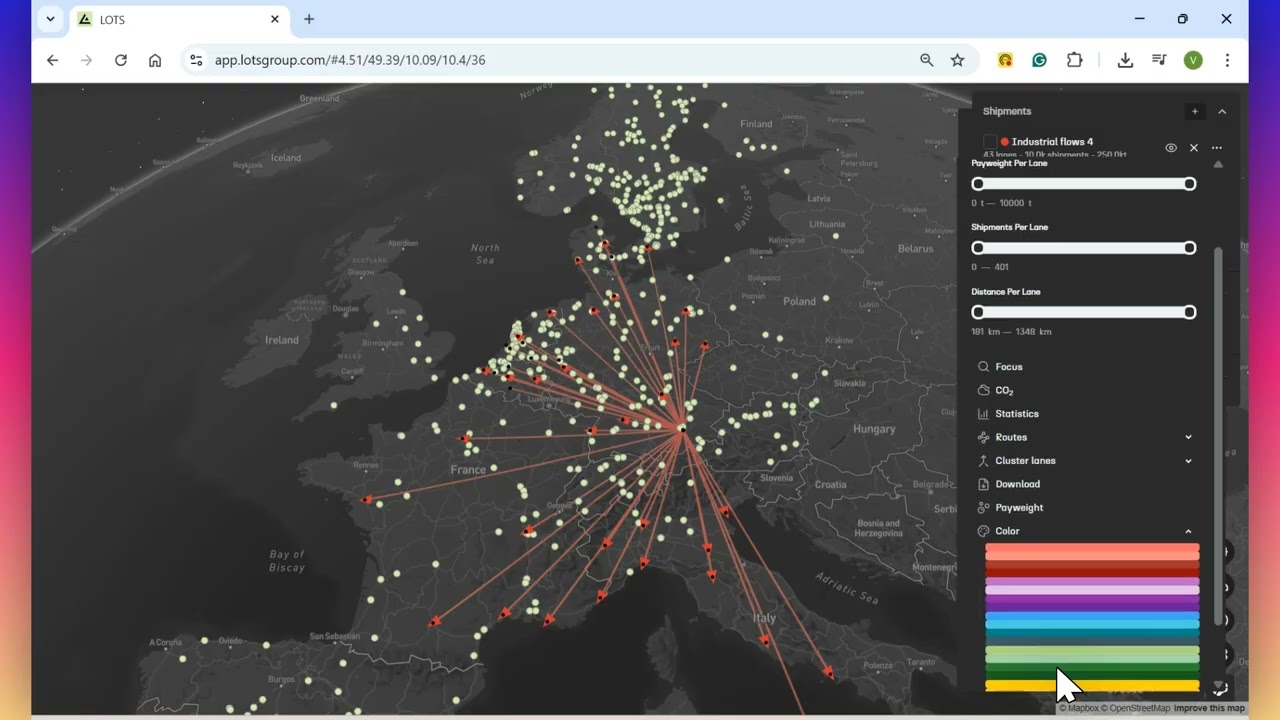
Task: Click the Shipments Per Lane maximum handle
Action: (1190, 248)
